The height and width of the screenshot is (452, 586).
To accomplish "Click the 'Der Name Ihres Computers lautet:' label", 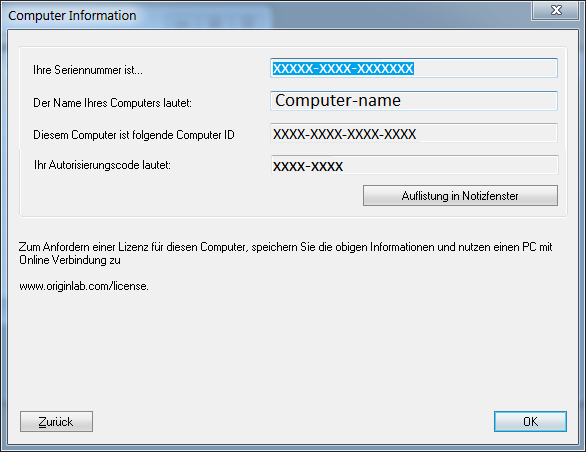I will (112, 103).
